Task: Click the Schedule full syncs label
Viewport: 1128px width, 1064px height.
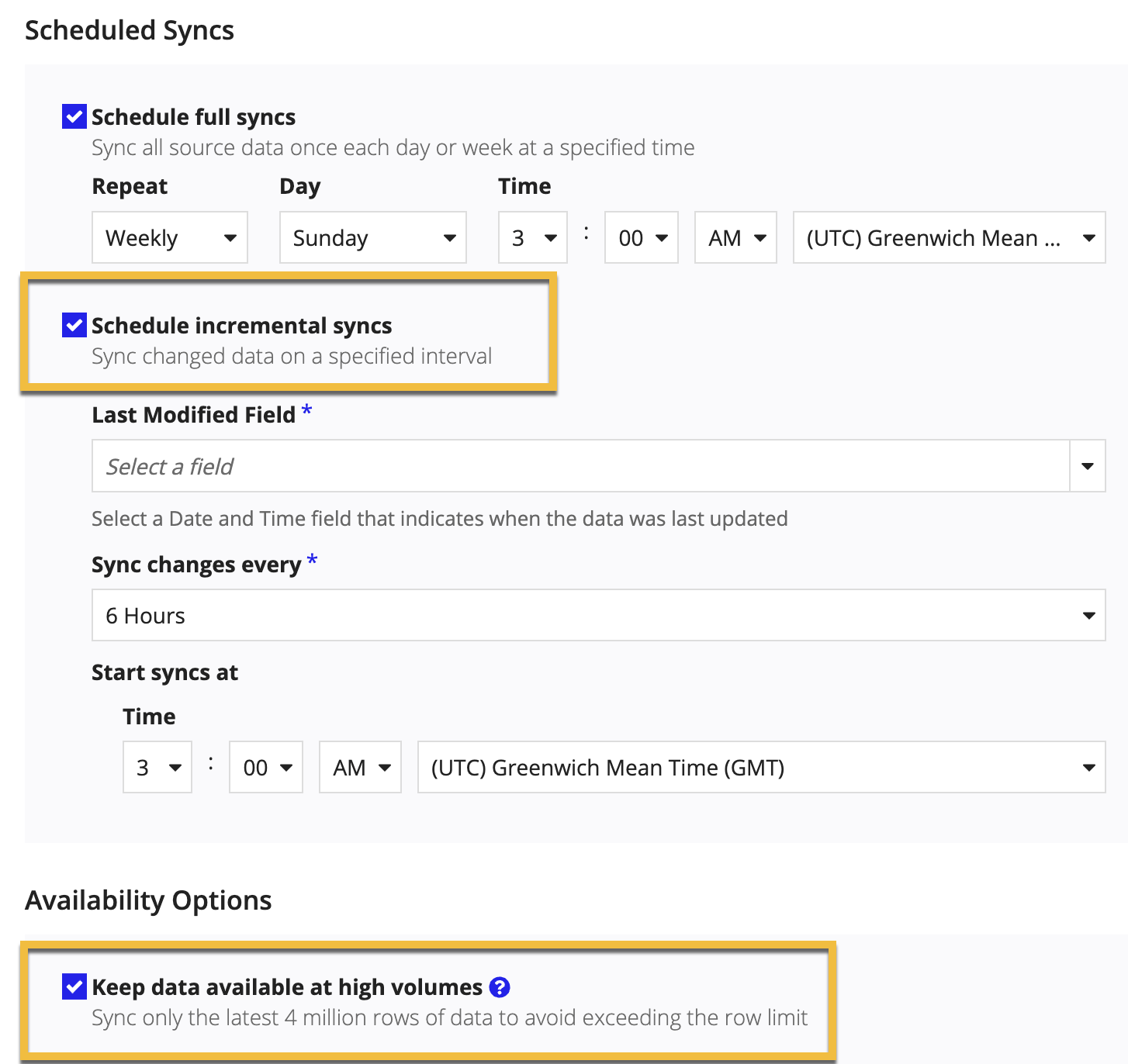Action: [194, 117]
